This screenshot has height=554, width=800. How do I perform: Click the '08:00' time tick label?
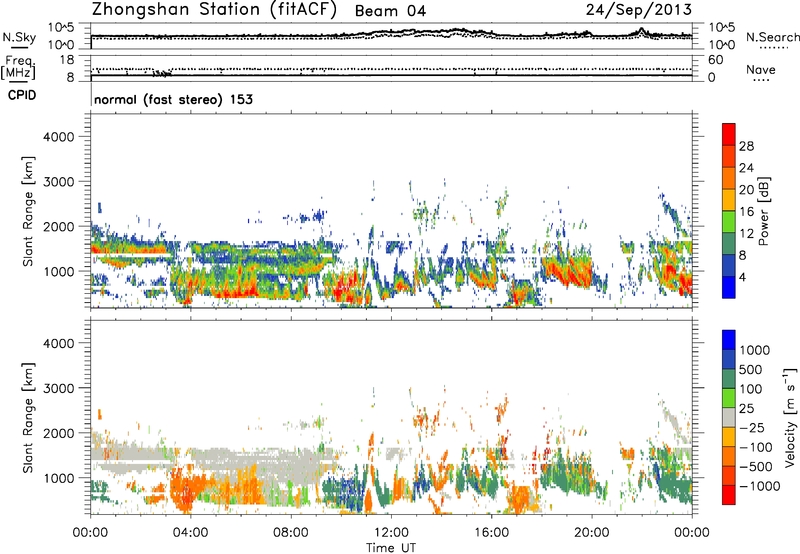291,533
